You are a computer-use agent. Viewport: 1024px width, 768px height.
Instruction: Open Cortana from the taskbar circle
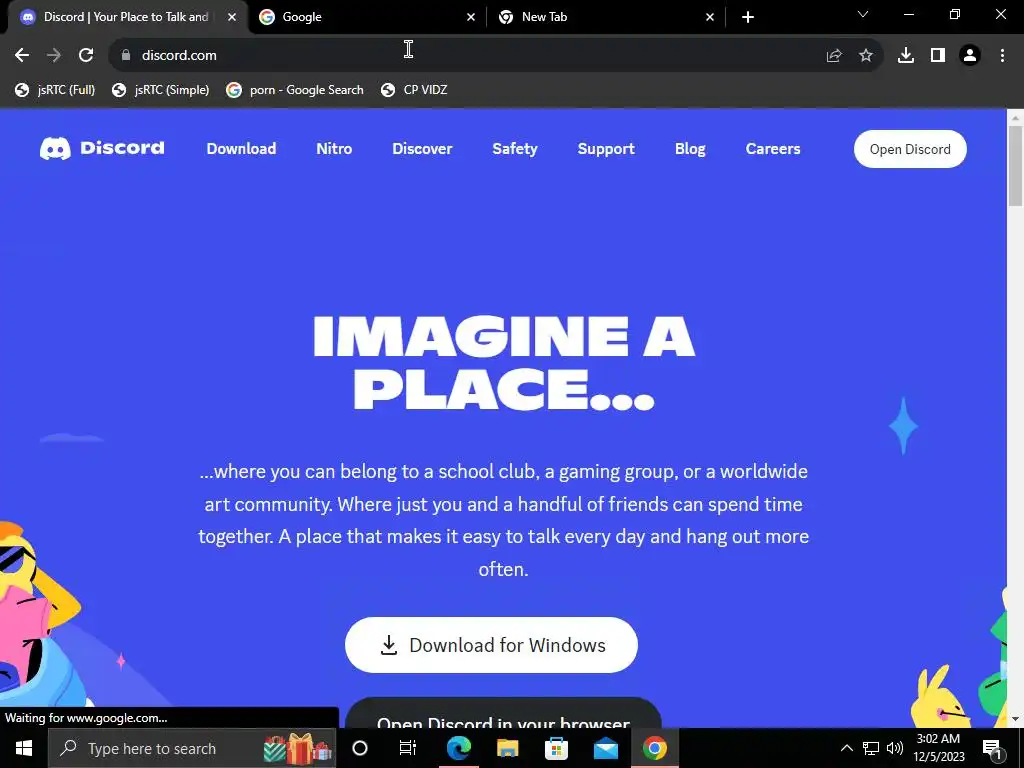click(x=360, y=748)
